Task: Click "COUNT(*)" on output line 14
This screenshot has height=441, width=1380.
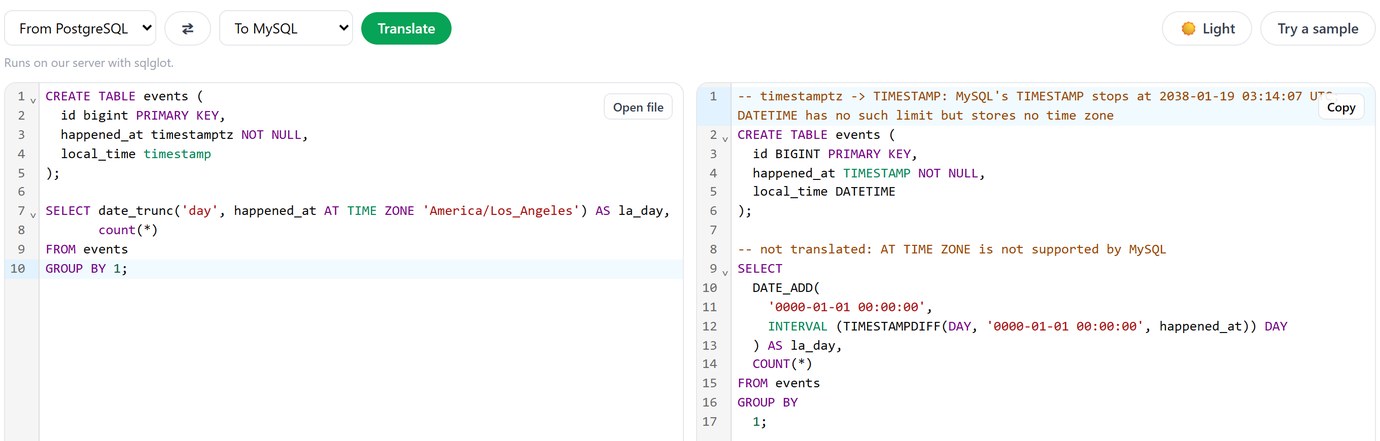Action: pos(783,364)
